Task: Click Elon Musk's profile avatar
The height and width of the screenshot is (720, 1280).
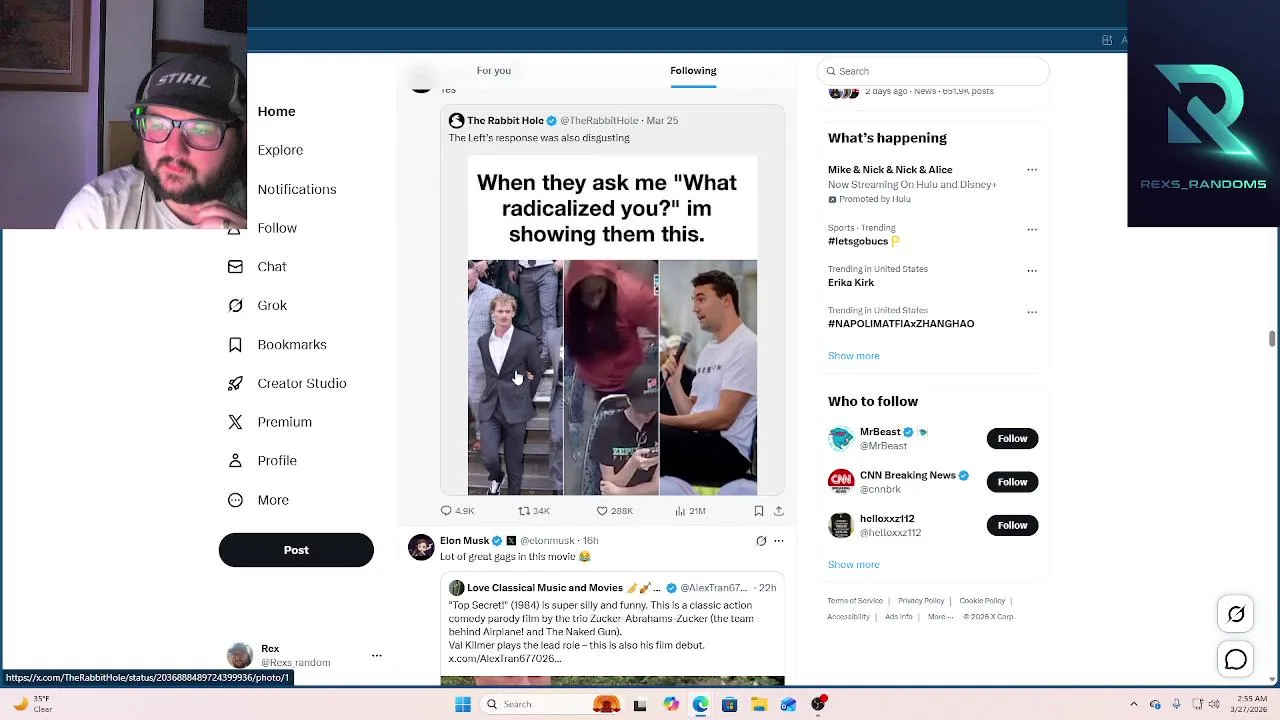Action: (x=421, y=547)
